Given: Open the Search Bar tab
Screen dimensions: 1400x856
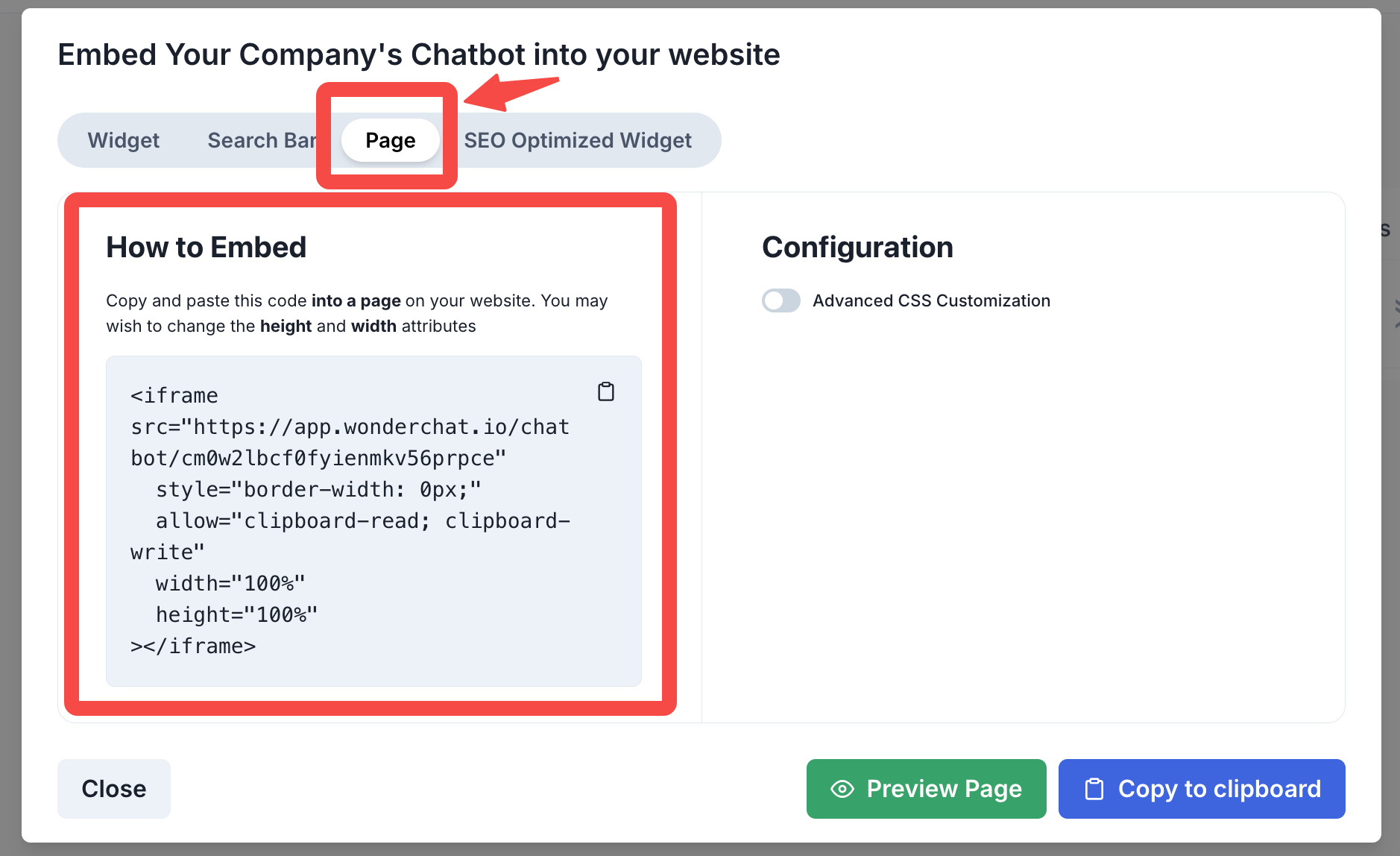Looking at the screenshot, I should pyautogui.click(x=261, y=140).
